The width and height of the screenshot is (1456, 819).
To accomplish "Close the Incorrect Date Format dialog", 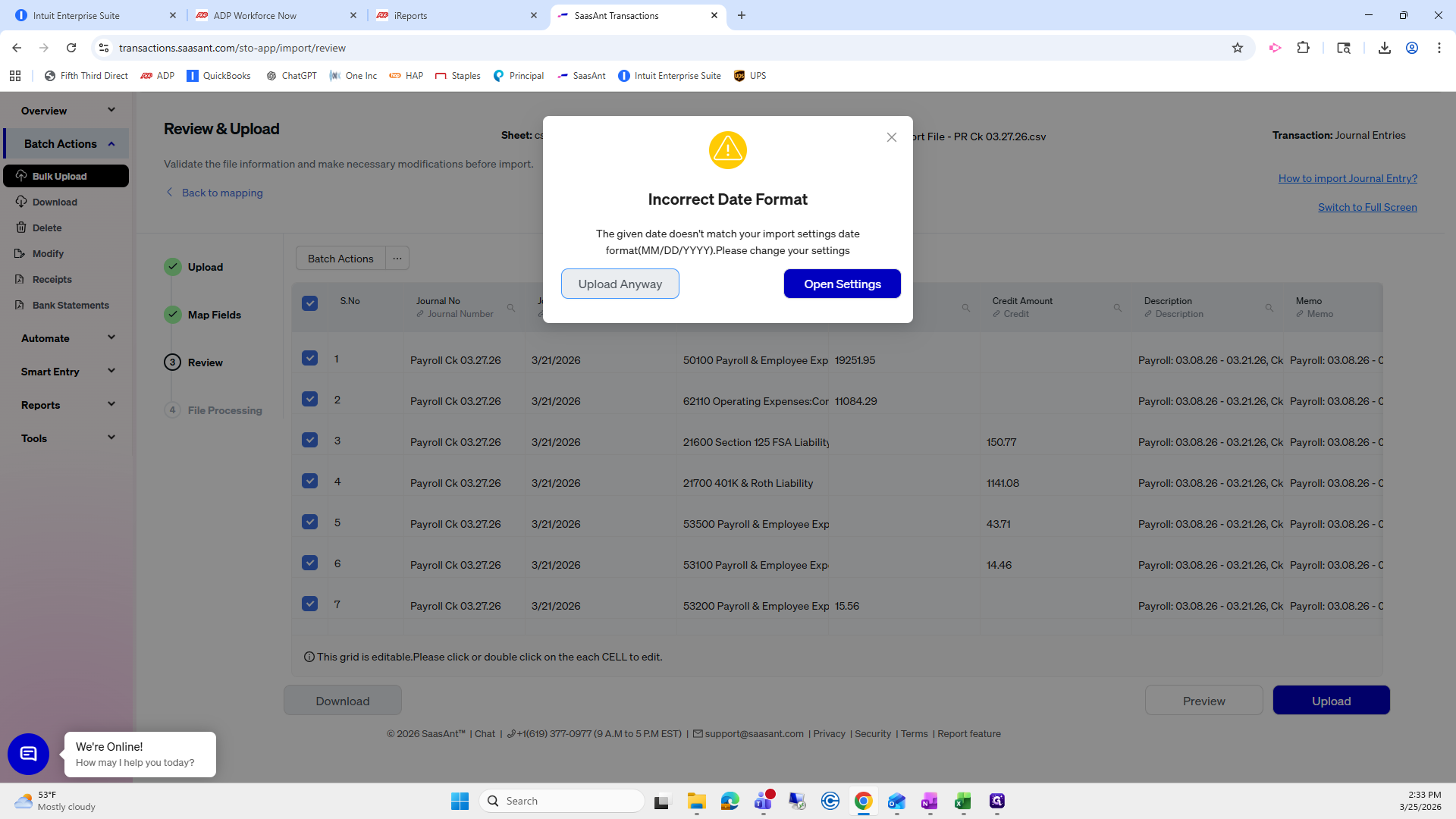I will [892, 137].
